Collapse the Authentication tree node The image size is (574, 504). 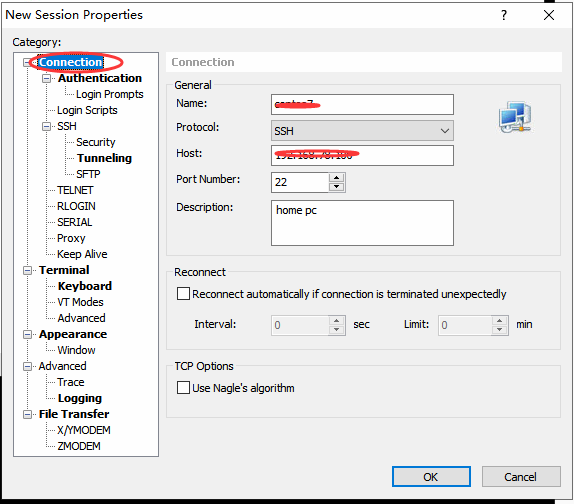tap(46, 78)
